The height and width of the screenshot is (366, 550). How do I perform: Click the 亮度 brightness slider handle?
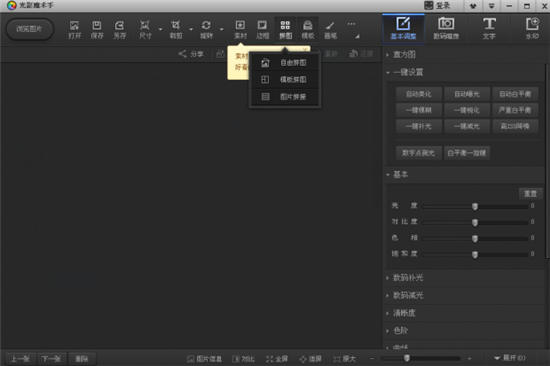click(475, 206)
